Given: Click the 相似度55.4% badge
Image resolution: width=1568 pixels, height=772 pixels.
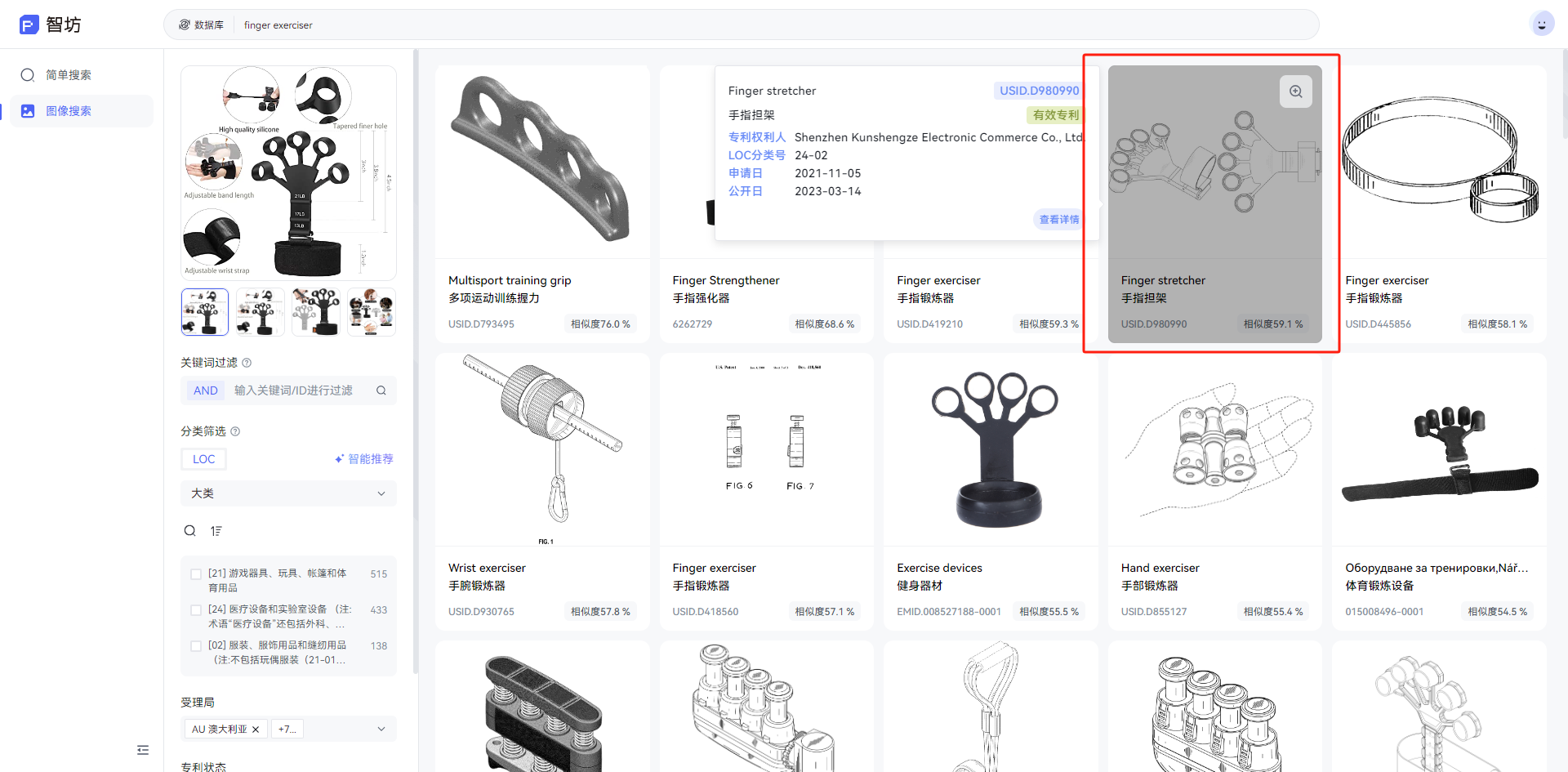Looking at the screenshot, I should click(1273, 612).
